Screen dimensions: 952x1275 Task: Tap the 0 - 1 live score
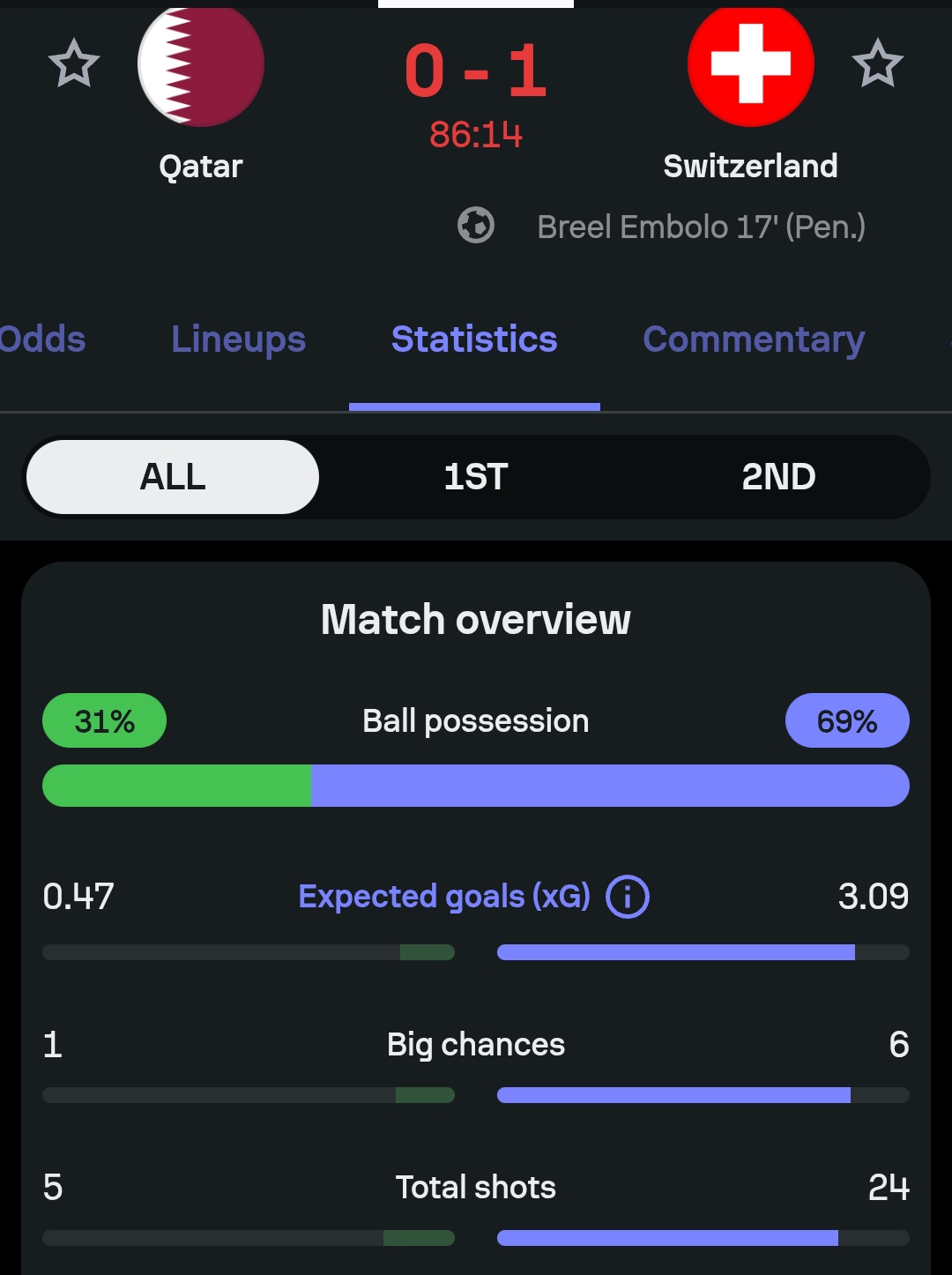point(476,71)
